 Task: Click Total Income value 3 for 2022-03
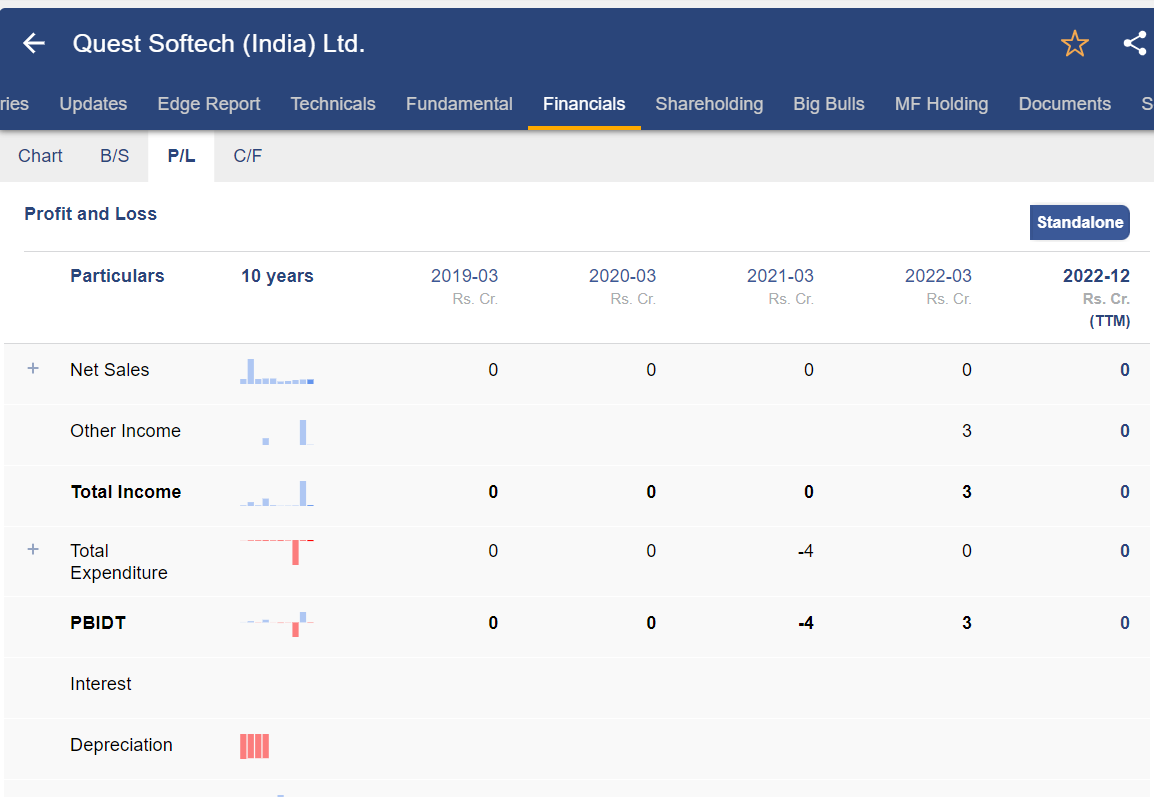coord(966,492)
